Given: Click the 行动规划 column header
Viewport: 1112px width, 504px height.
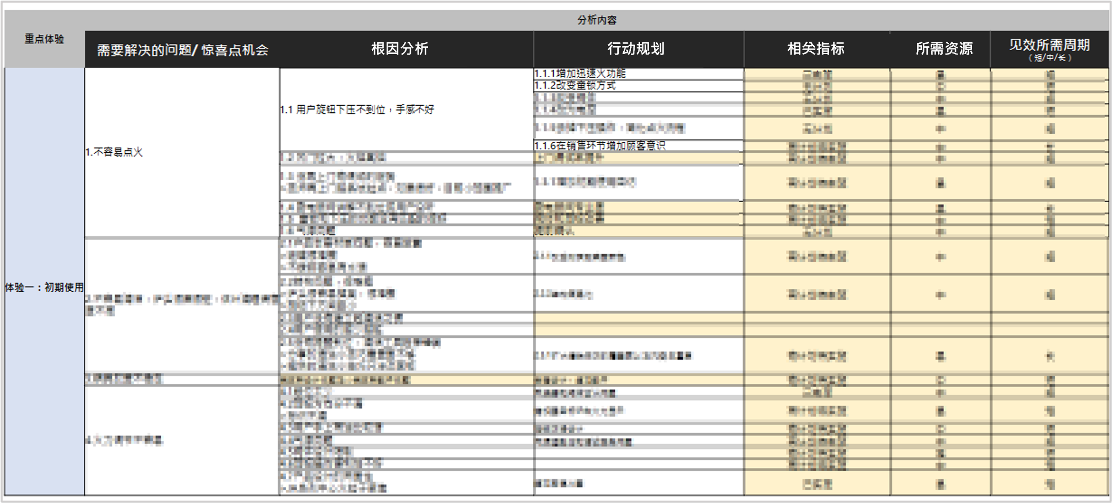Looking at the screenshot, I should click(637, 49).
